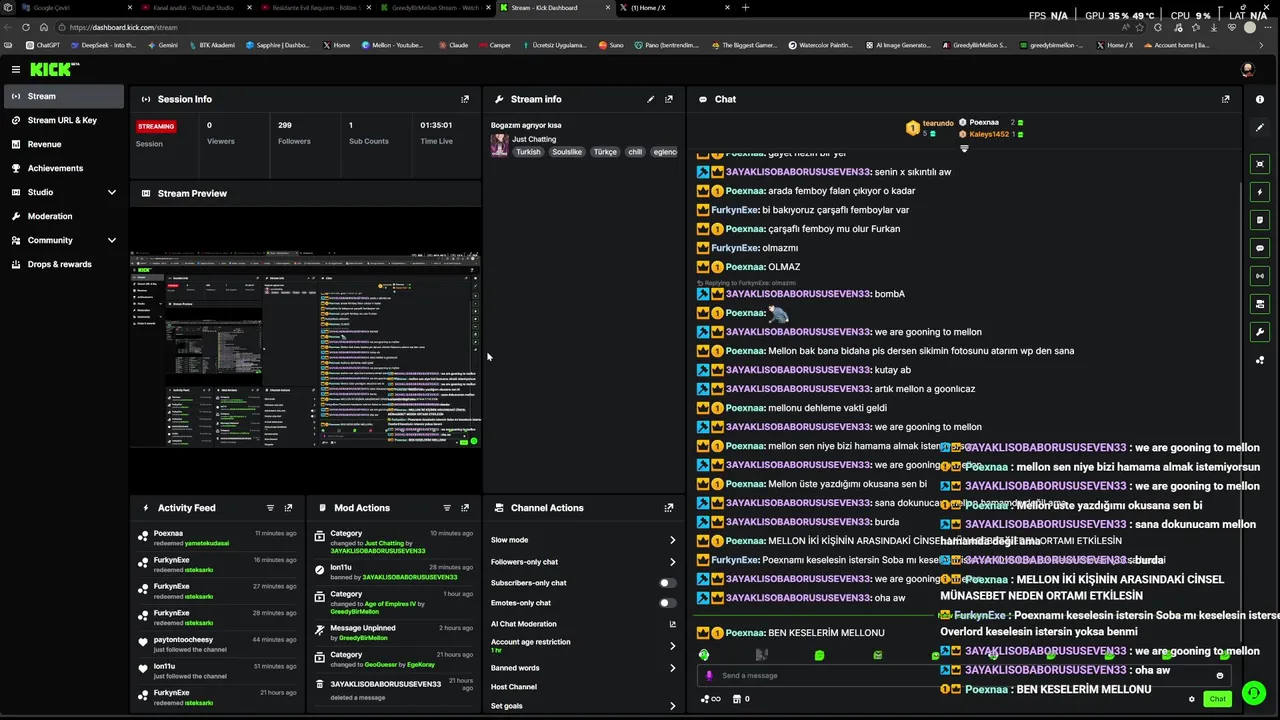Click the green headset support button
This screenshot has height=720, width=1280.
point(1253,693)
